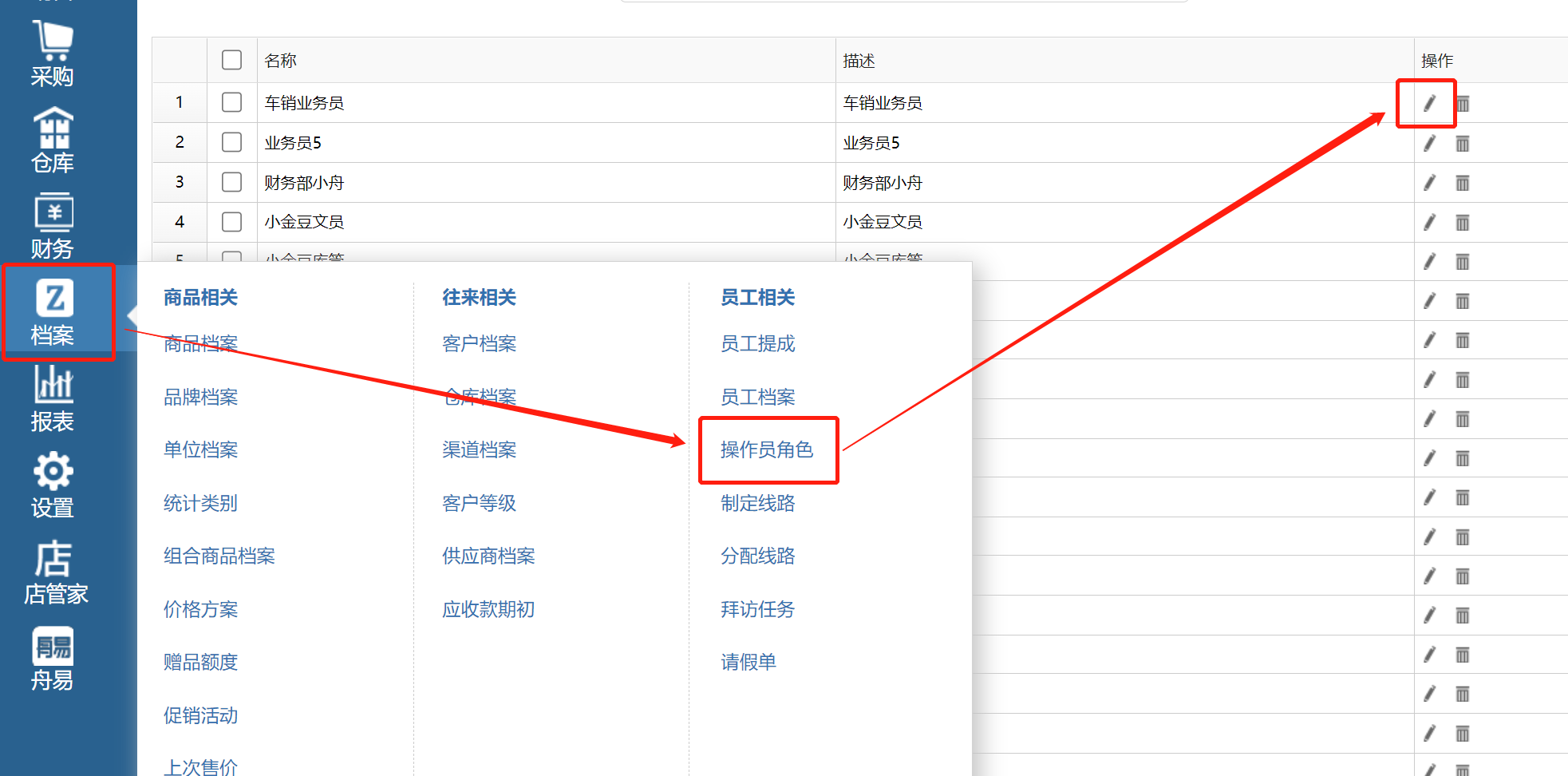
Task: Open 价格方案 from the menu
Action: 200,609
